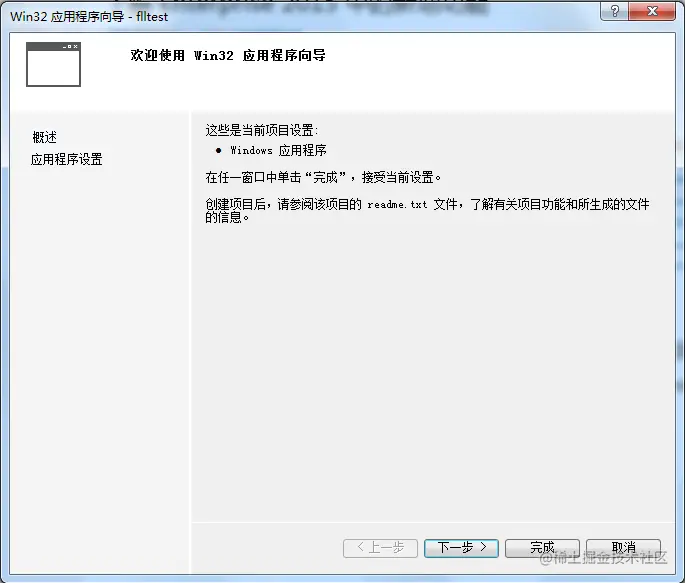Click the 'Windows 应用程序' bullet text
The height and width of the screenshot is (583, 685).
pyautogui.click(x=278, y=150)
